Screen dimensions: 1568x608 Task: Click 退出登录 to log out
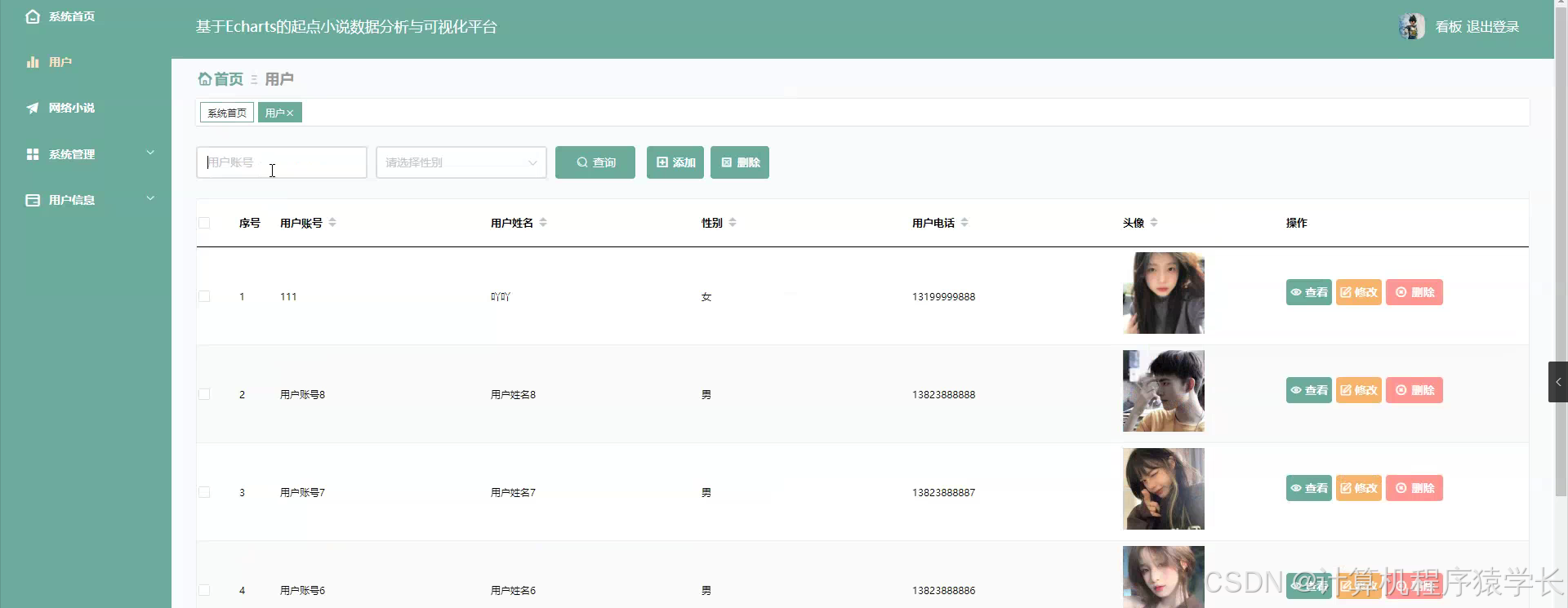click(1493, 27)
